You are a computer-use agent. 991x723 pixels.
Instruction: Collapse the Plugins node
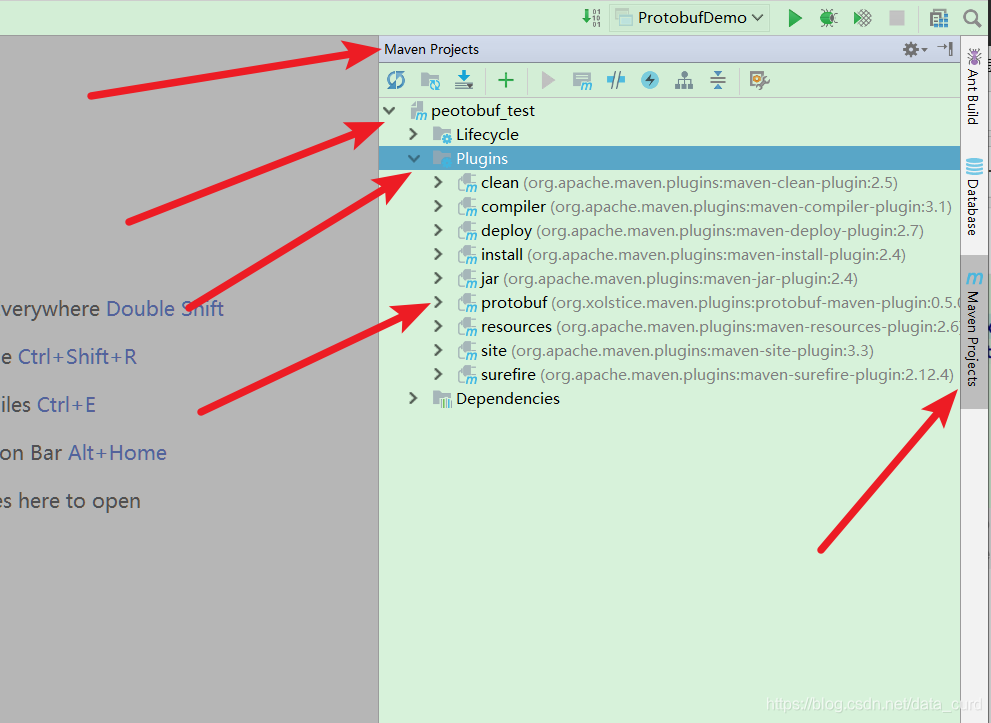tap(414, 159)
